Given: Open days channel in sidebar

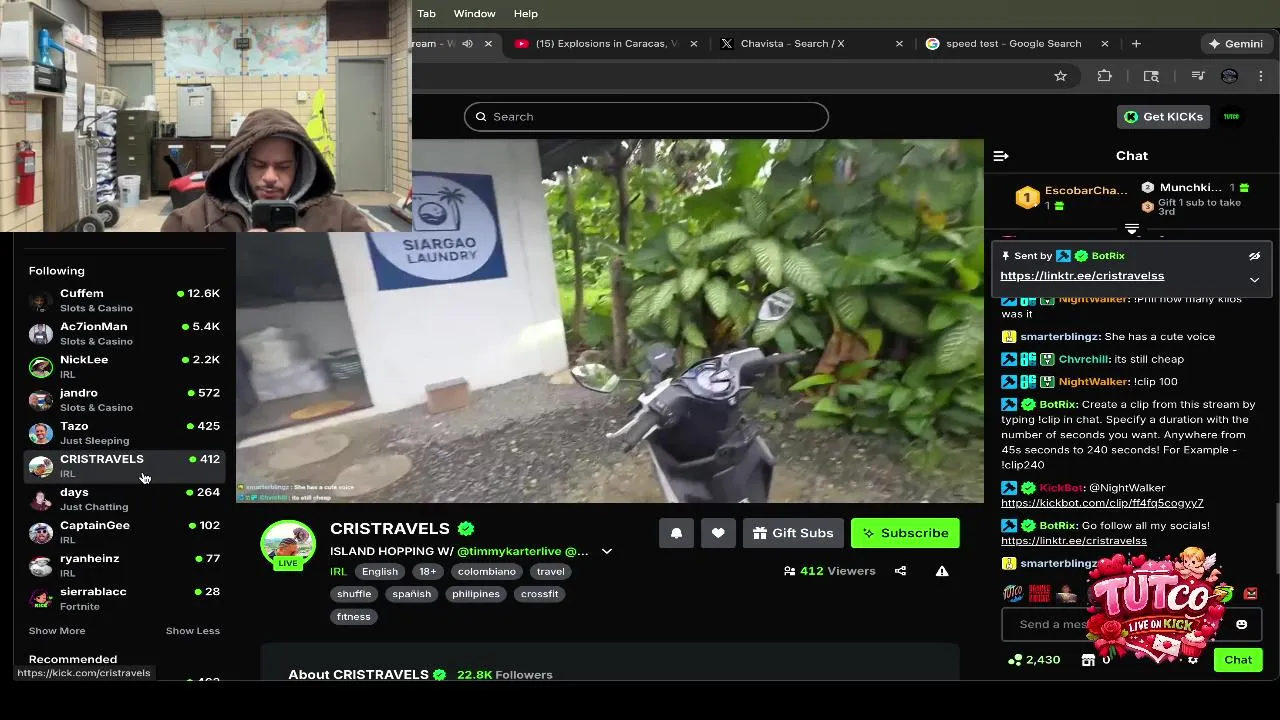Looking at the screenshot, I should 124,498.
